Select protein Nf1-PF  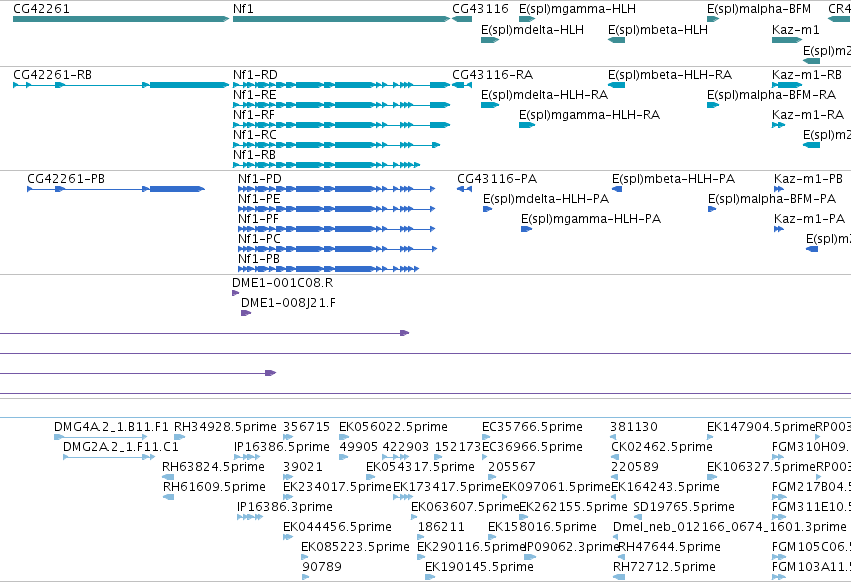336,229
